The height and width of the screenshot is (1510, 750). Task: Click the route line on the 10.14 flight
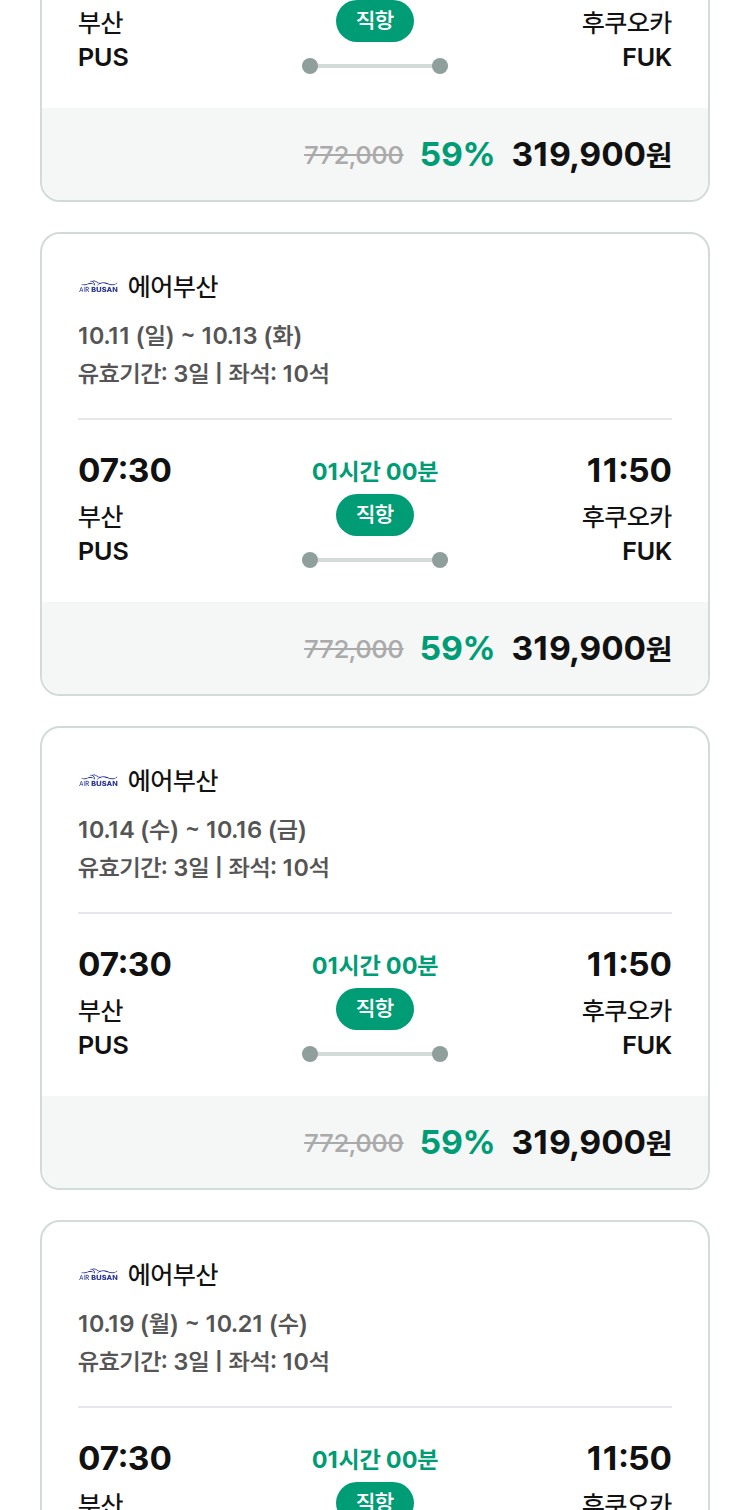click(x=375, y=1054)
